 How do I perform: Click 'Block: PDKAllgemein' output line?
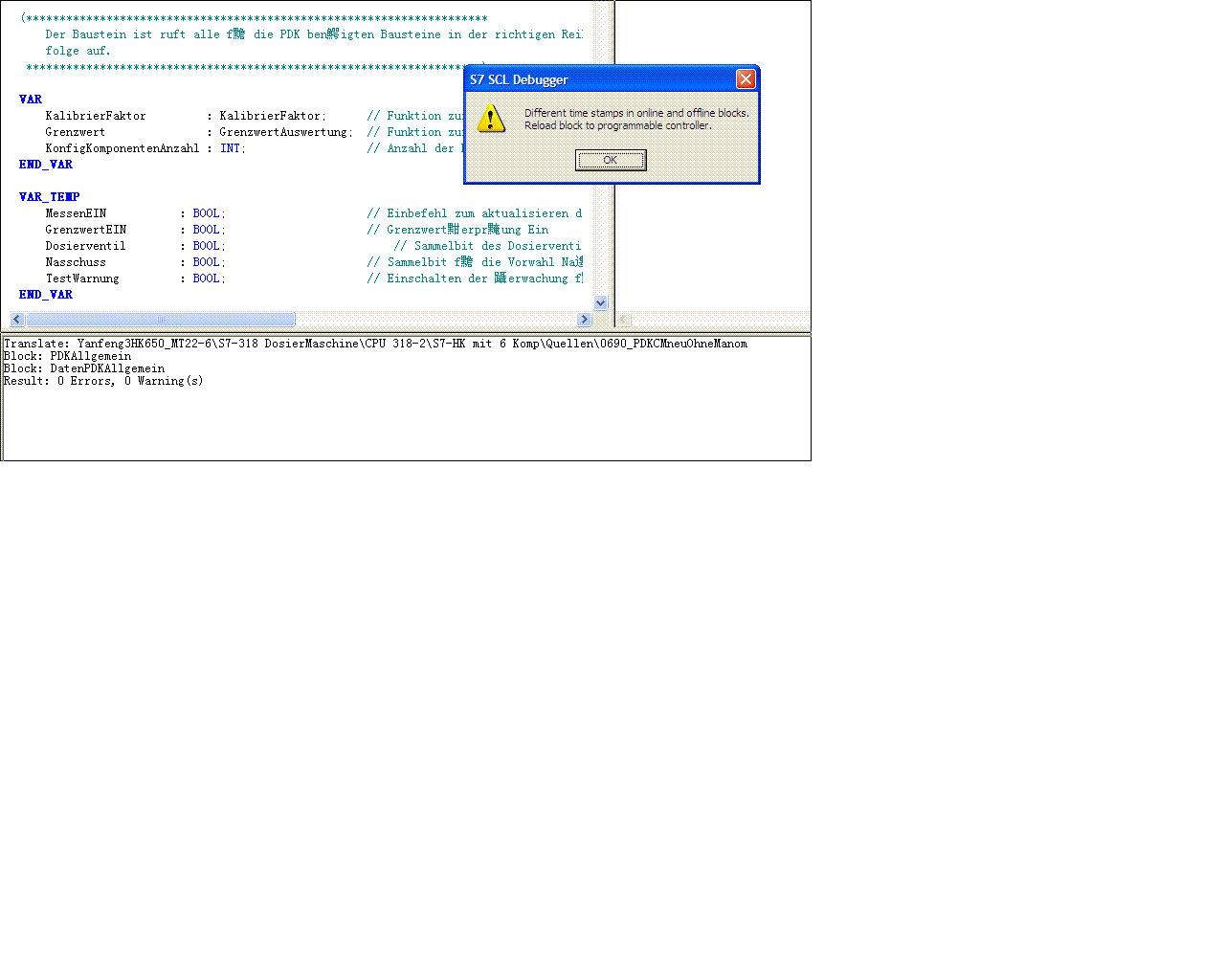coord(67,356)
